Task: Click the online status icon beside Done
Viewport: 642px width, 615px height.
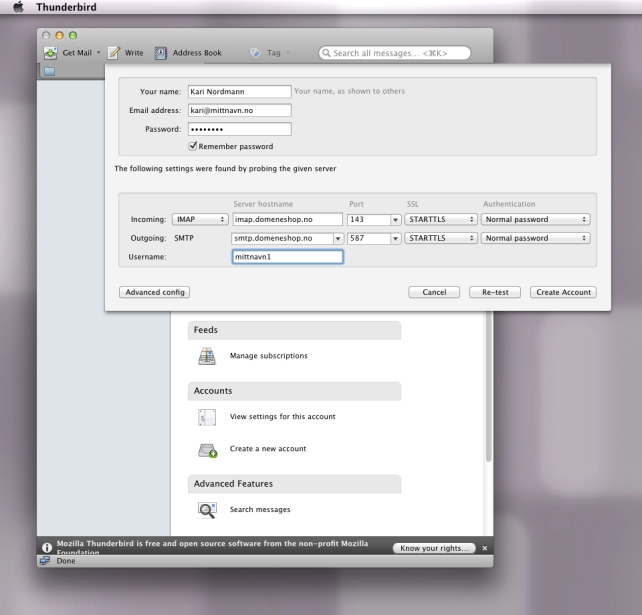Action: point(45,561)
